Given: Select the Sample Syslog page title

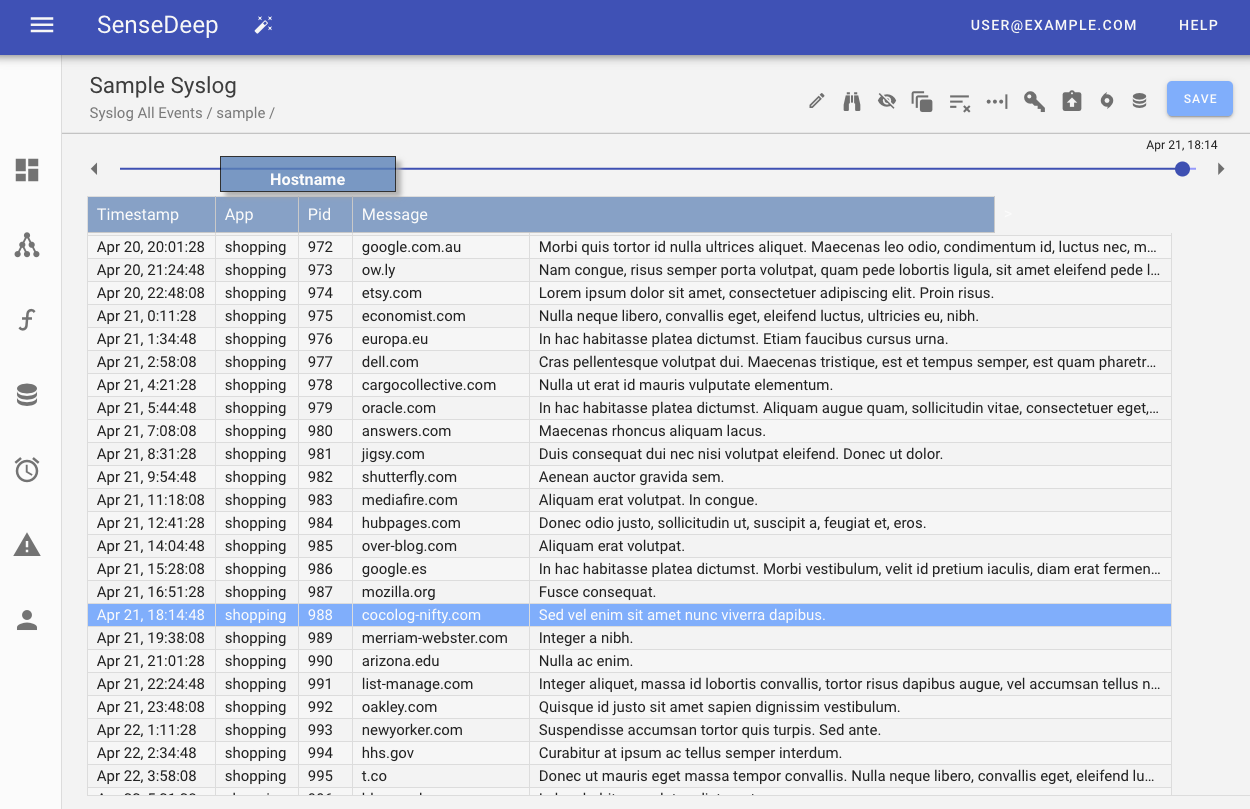Looking at the screenshot, I should click(x=163, y=85).
